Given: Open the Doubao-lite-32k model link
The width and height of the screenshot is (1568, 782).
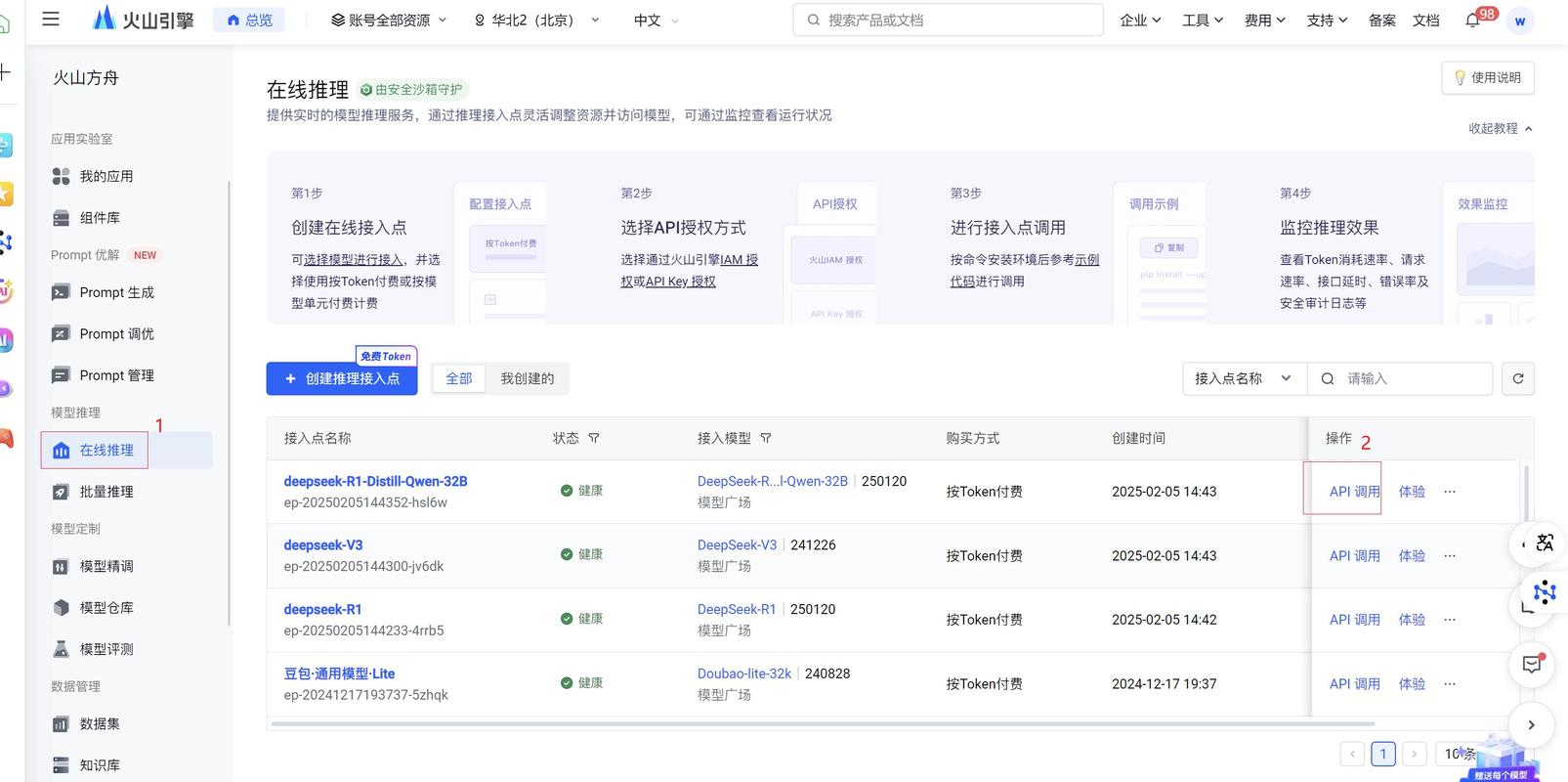Looking at the screenshot, I should click(x=744, y=673).
